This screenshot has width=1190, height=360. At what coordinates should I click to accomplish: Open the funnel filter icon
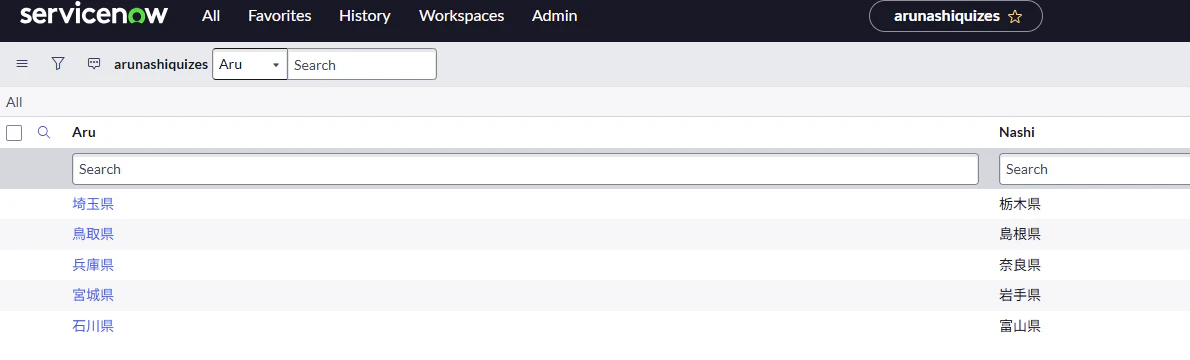coord(58,64)
